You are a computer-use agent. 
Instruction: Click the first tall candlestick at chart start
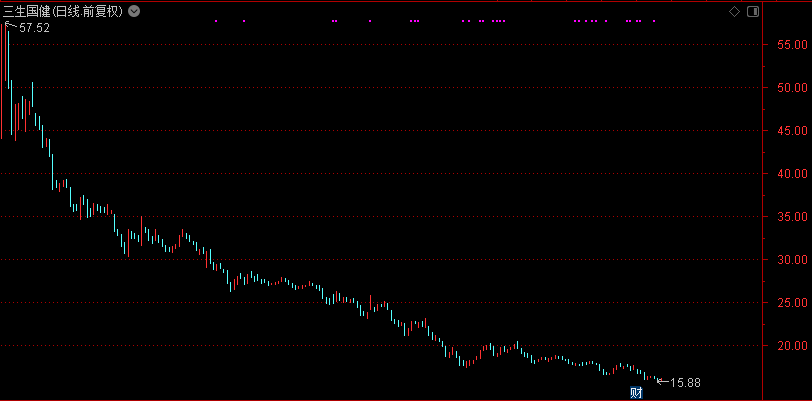[8, 70]
